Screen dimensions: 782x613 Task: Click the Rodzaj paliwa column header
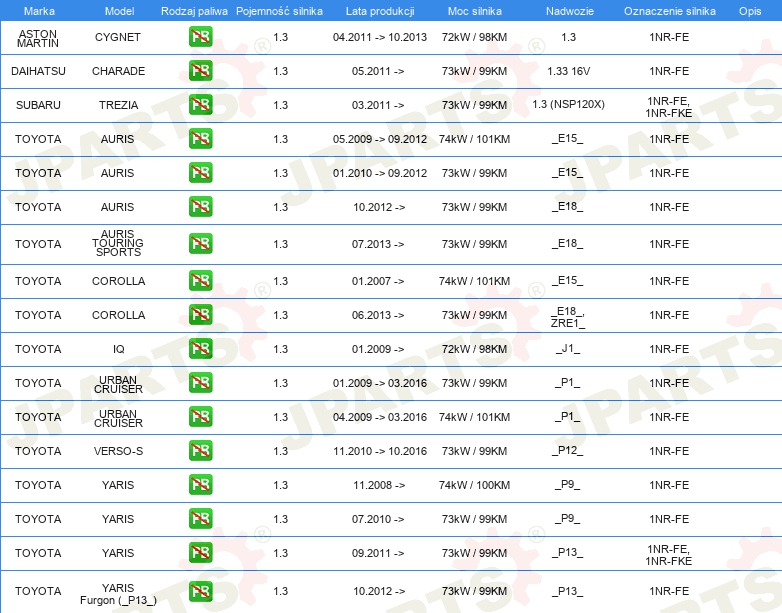pos(194,11)
